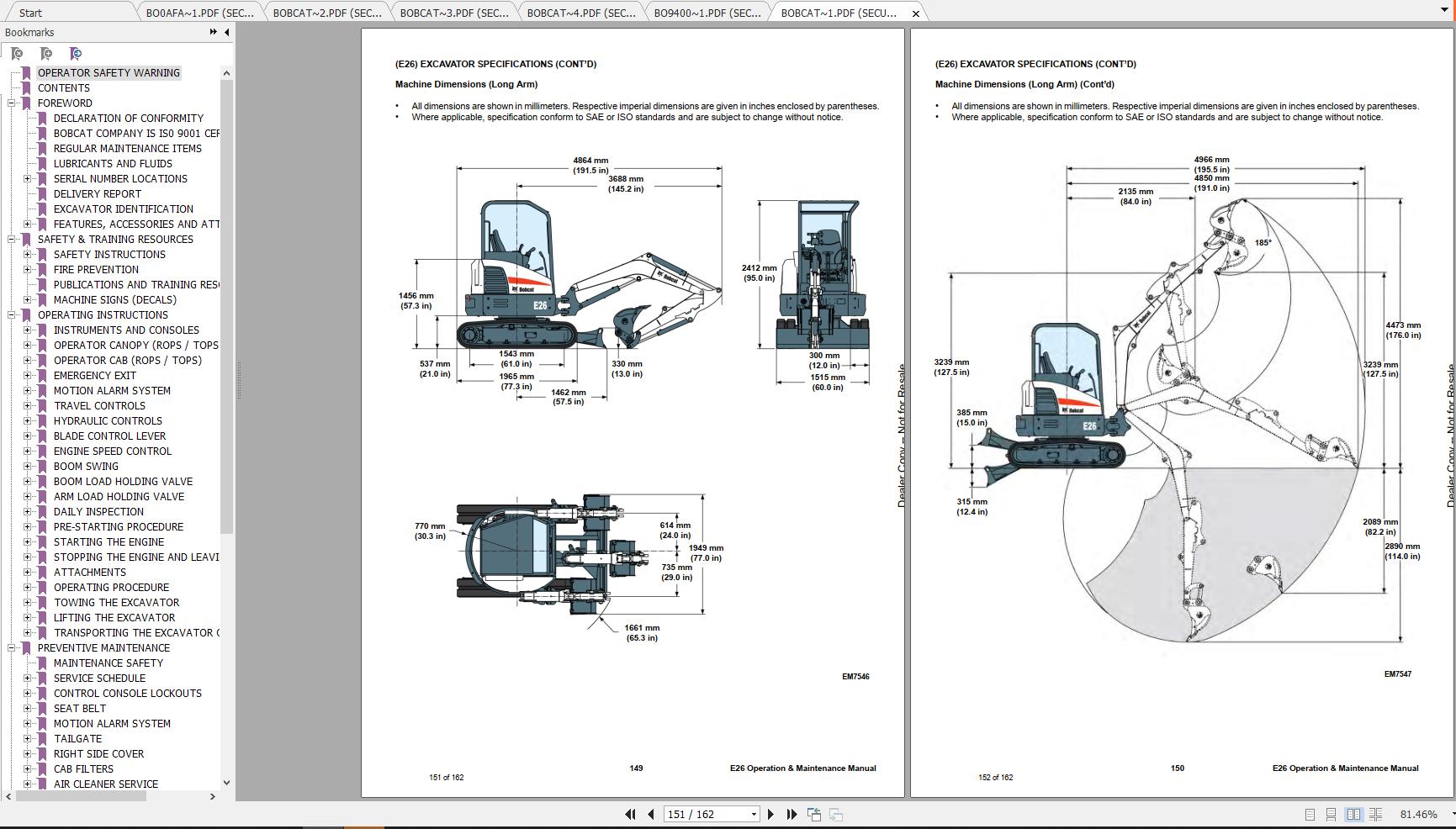Click the previous view icon near page navigation
1456x829 pixels.
813,814
